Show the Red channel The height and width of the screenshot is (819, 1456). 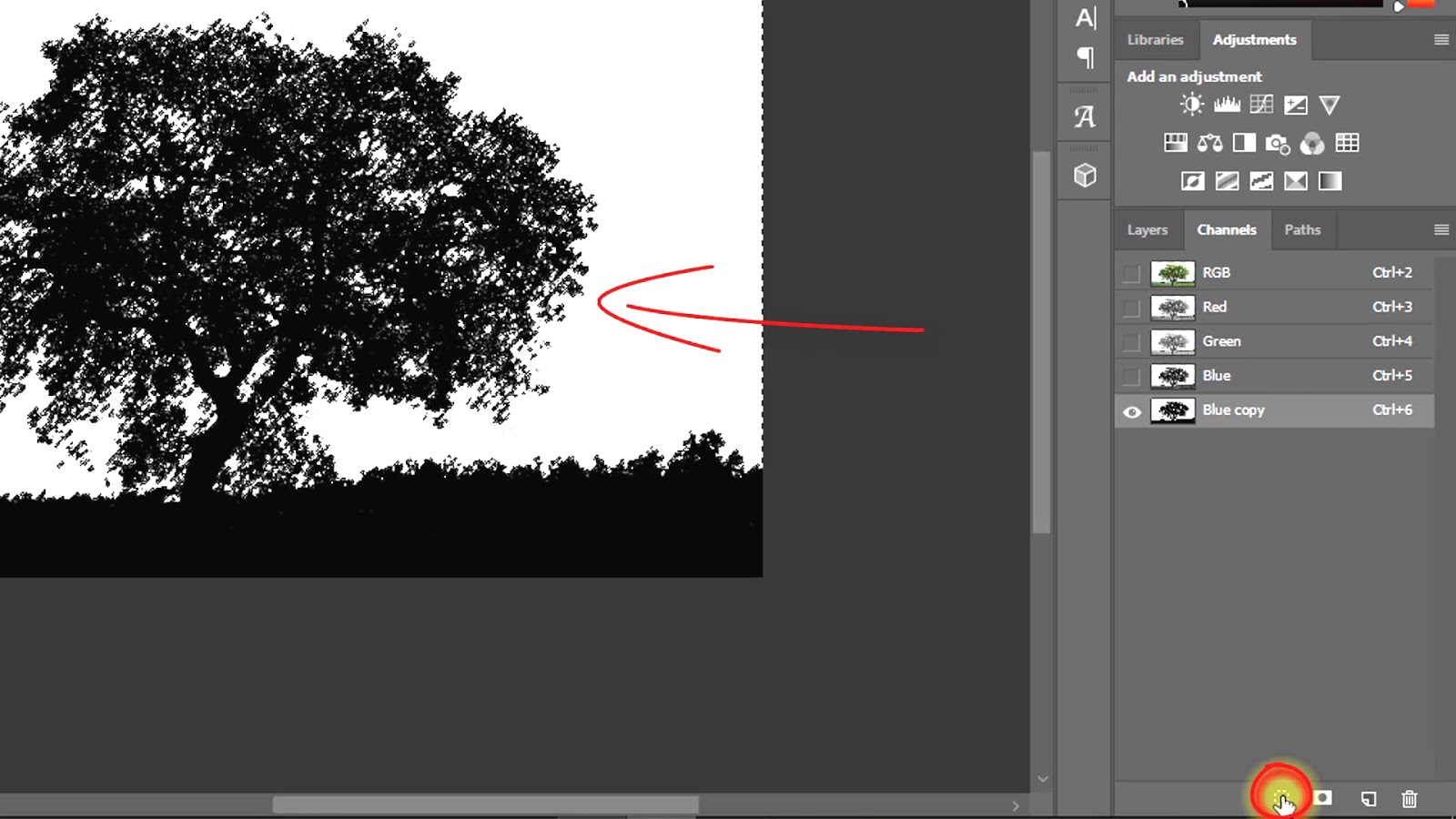tap(1131, 308)
